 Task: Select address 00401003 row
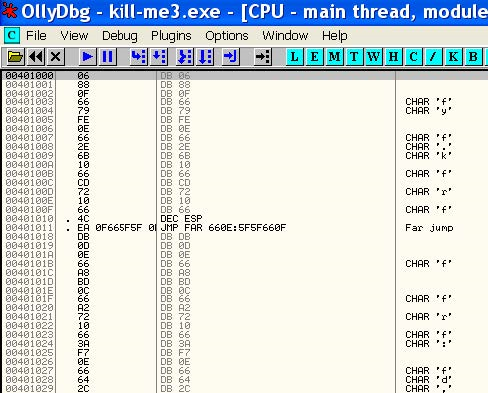tap(244, 102)
